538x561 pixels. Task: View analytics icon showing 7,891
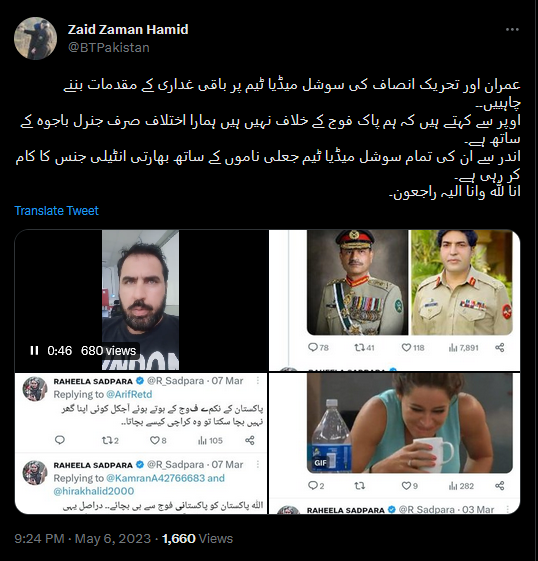tap(453, 347)
